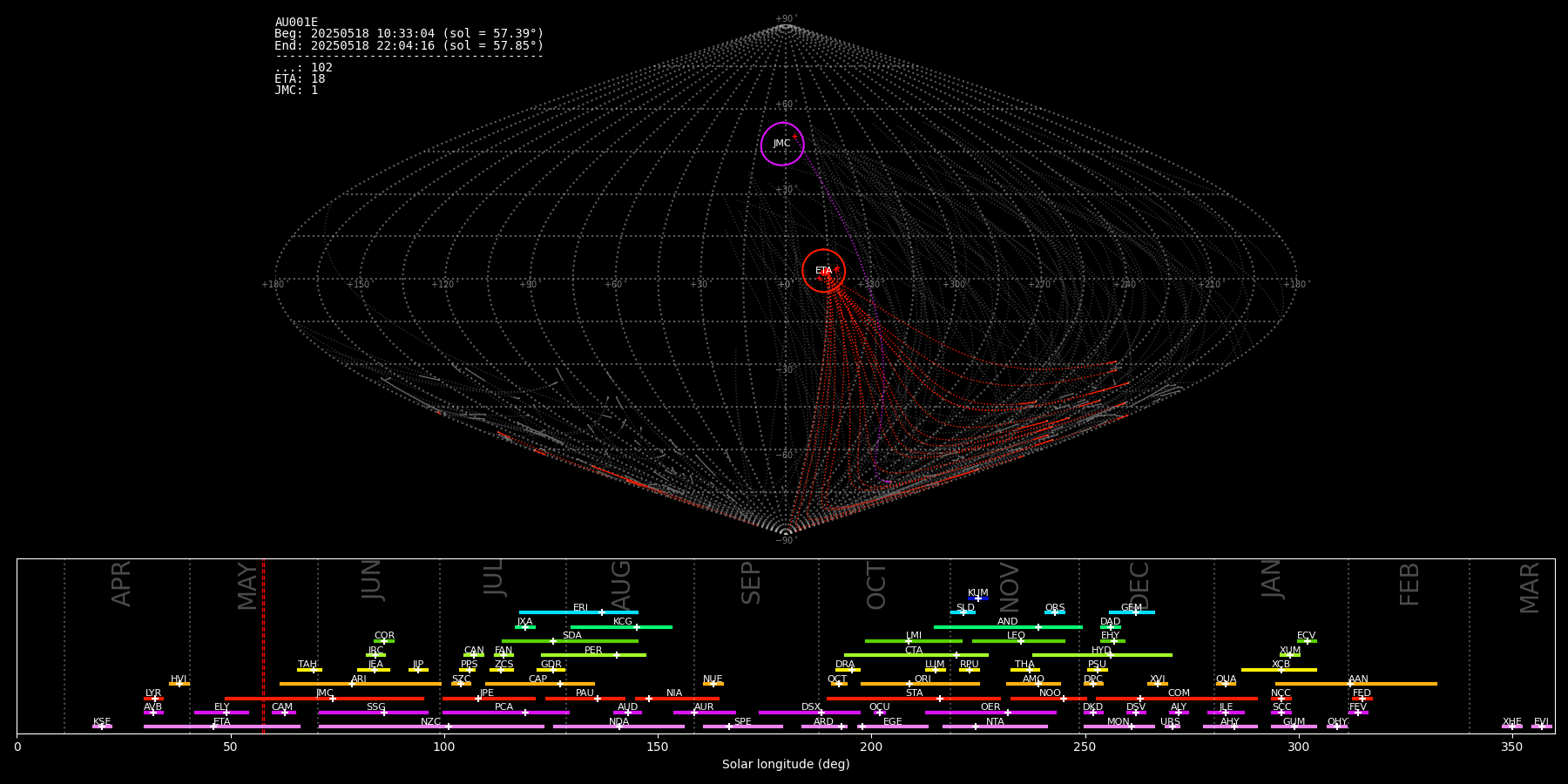Click the XHE shower bar

point(1512,727)
